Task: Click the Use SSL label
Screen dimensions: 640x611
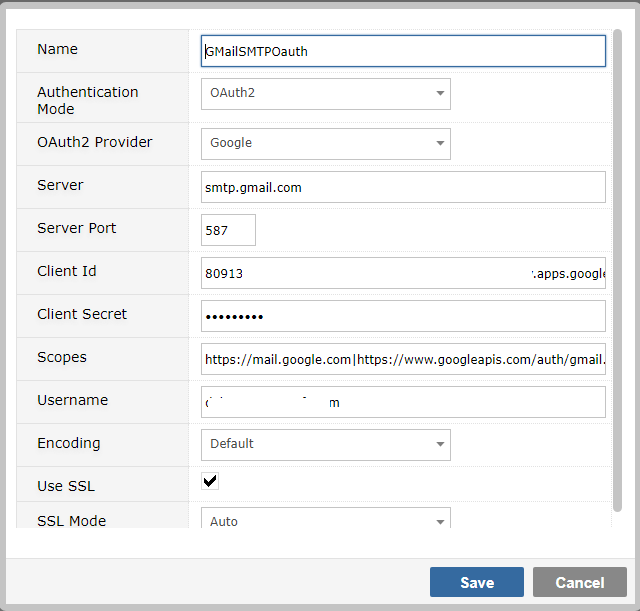Action: [x=66, y=486]
